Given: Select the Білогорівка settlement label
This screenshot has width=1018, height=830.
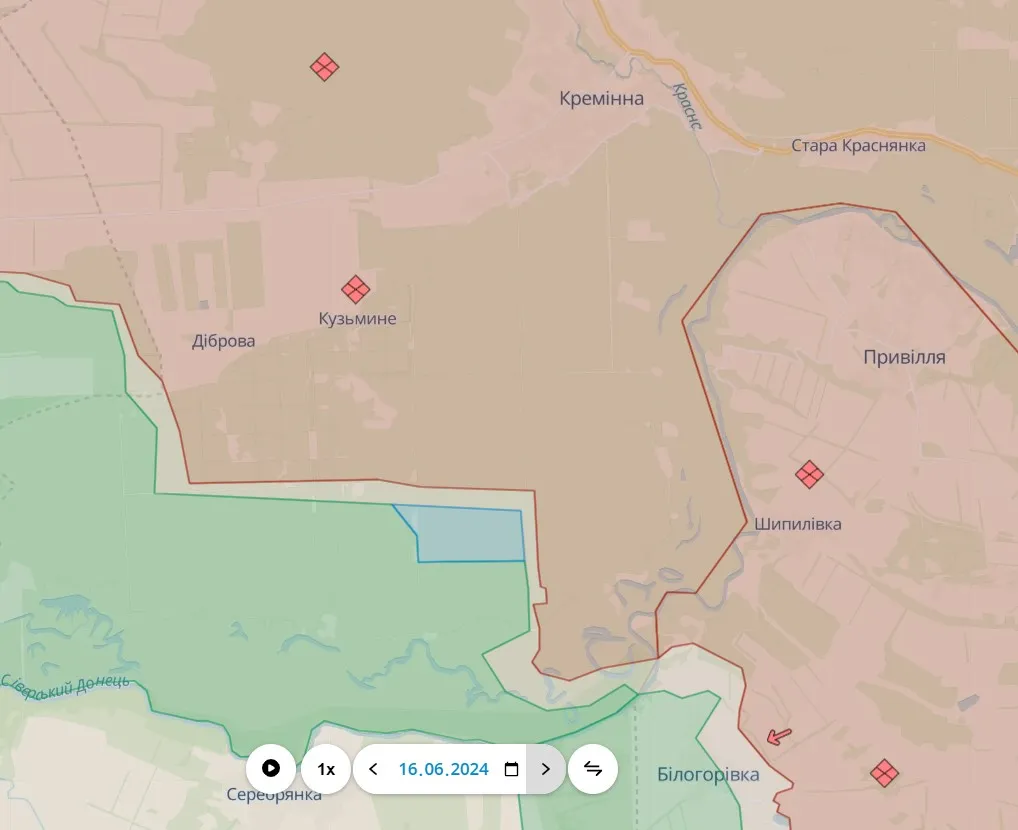Looking at the screenshot, I should pyautogui.click(x=708, y=775).
